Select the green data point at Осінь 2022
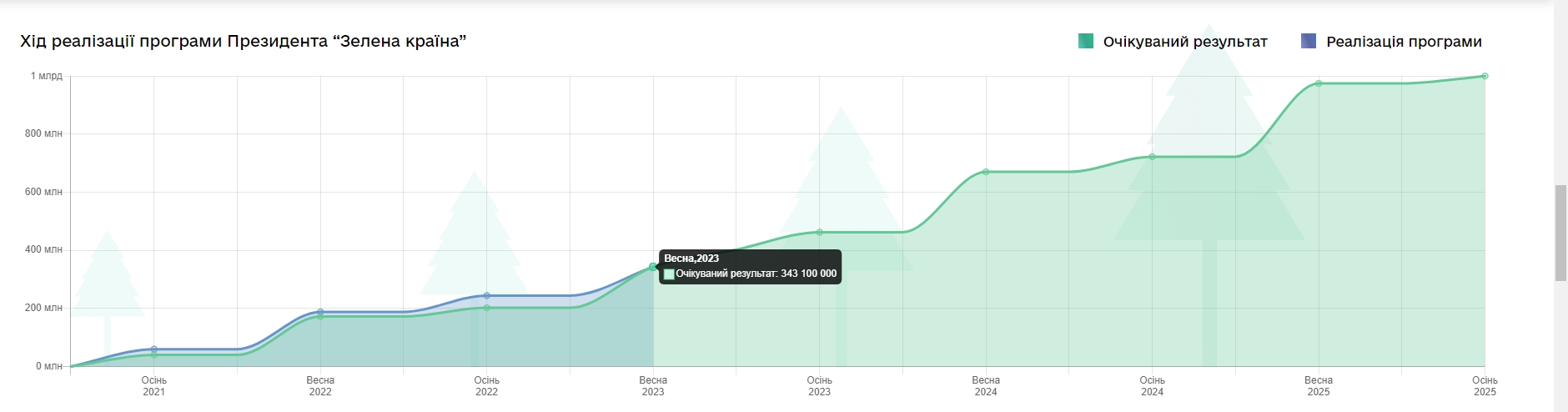This screenshot has height=412, width=1568. tap(487, 308)
